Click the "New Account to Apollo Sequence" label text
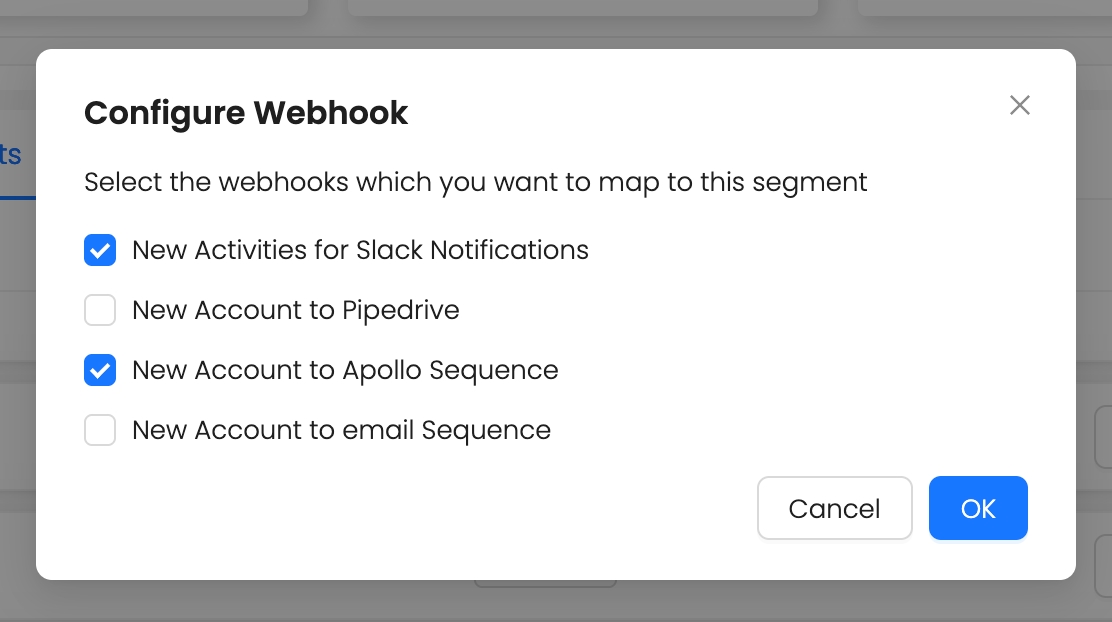 point(345,371)
